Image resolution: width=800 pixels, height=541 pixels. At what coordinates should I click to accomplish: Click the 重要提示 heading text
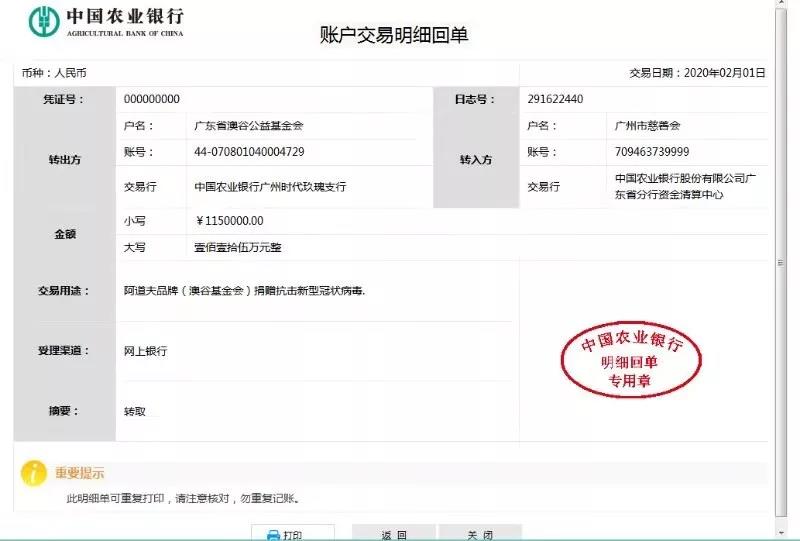pyautogui.click(x=80, y=473)
